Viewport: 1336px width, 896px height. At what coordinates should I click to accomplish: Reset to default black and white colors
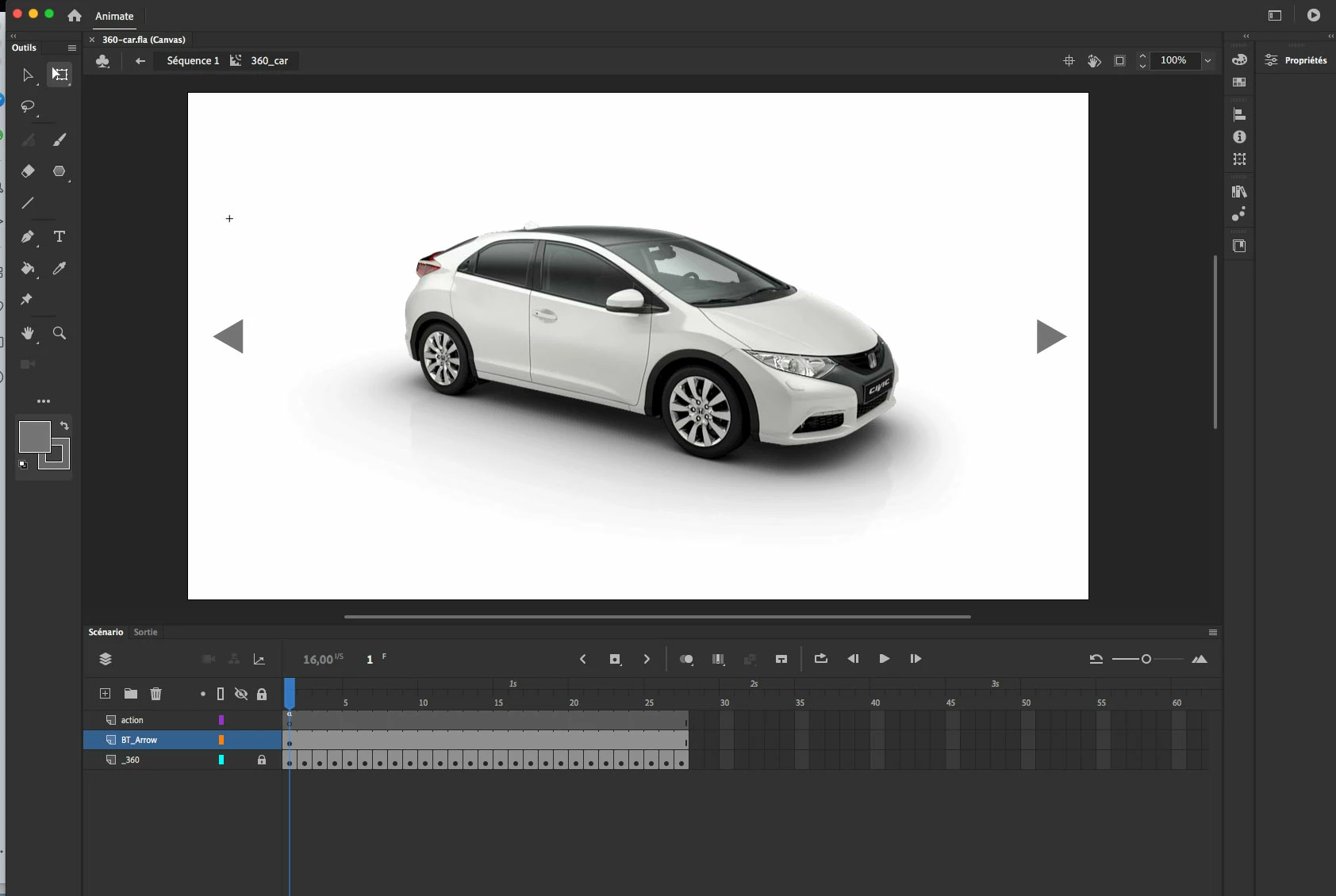[x=23, y=465]
